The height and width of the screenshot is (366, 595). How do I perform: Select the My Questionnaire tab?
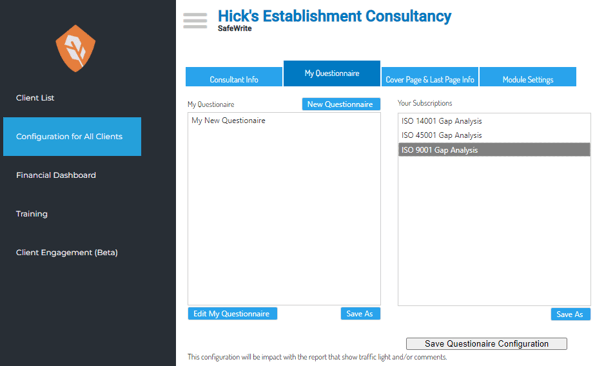coord(332,74)
